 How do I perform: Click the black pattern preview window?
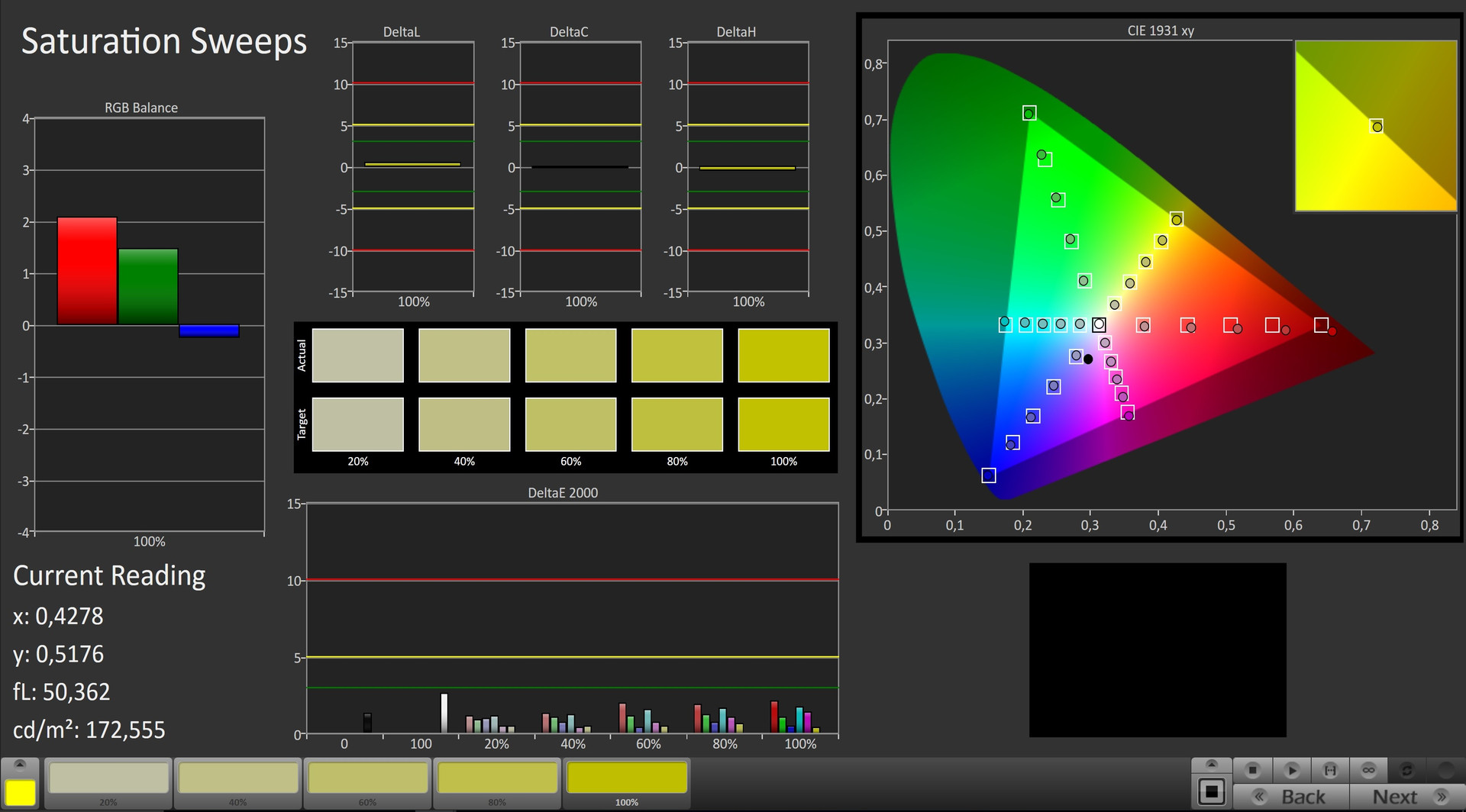pyautogui.click(x=1158, y=650)
